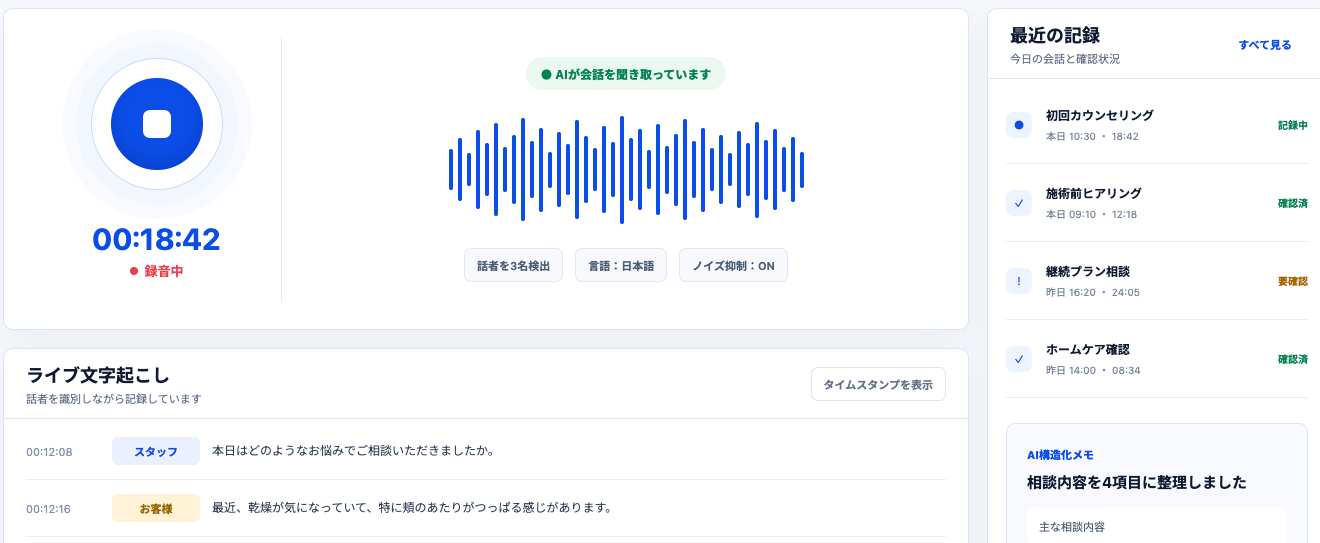Click the blue audio waveform visualization

[626, 170]
